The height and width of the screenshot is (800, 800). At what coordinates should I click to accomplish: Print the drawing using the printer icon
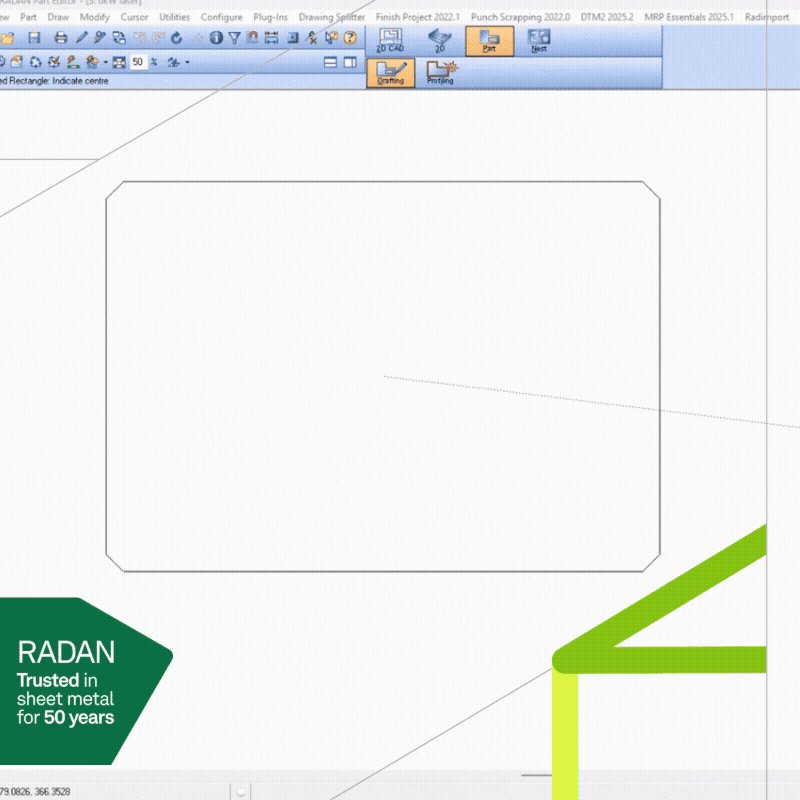pos(61,38)
